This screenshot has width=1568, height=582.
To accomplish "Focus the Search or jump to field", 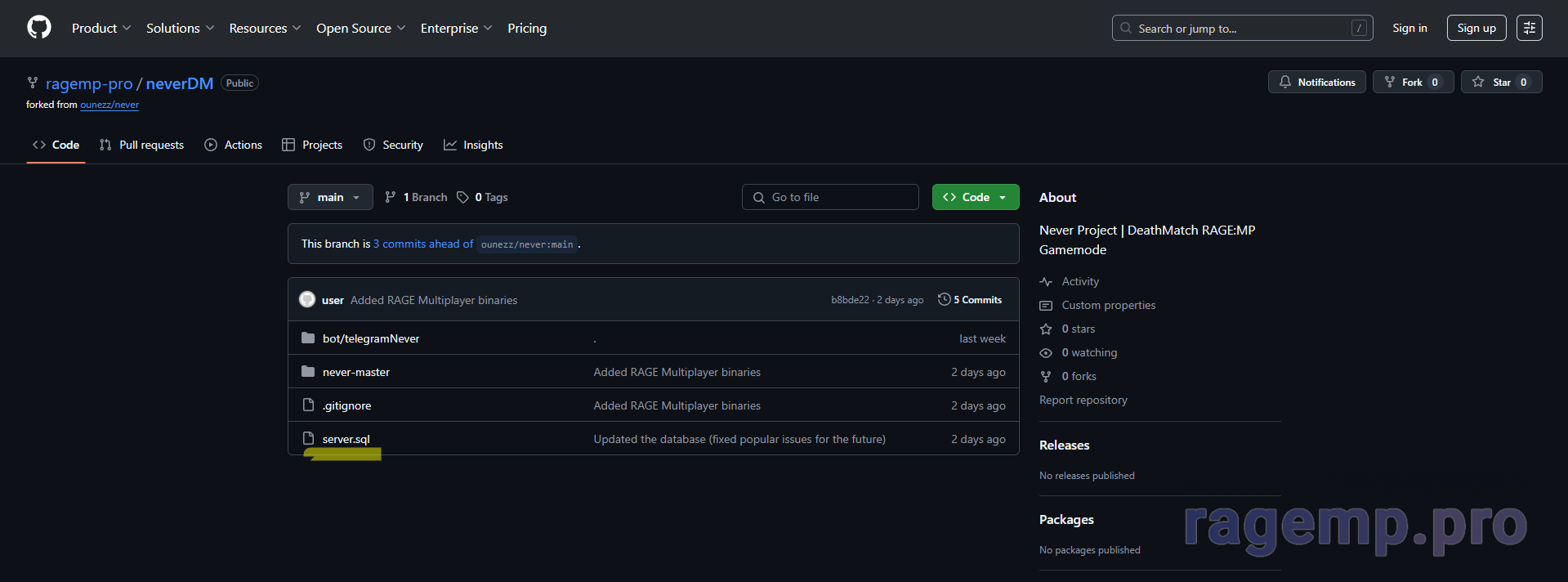I will tap(1242, 28).
